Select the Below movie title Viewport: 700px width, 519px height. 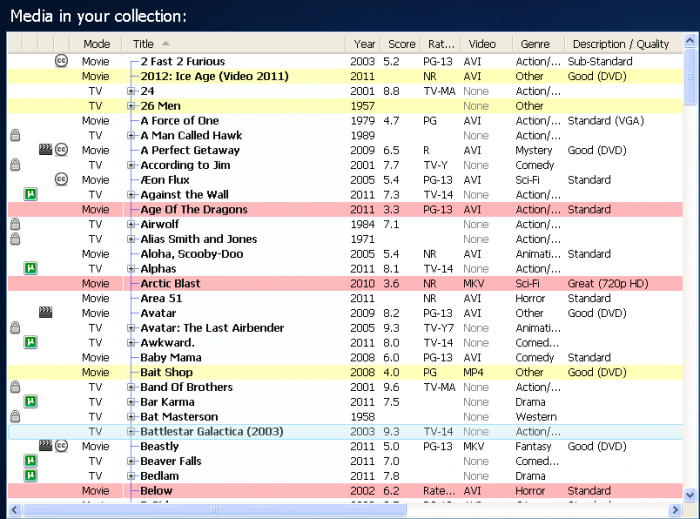pyautogui.click(x=156, y=490)
